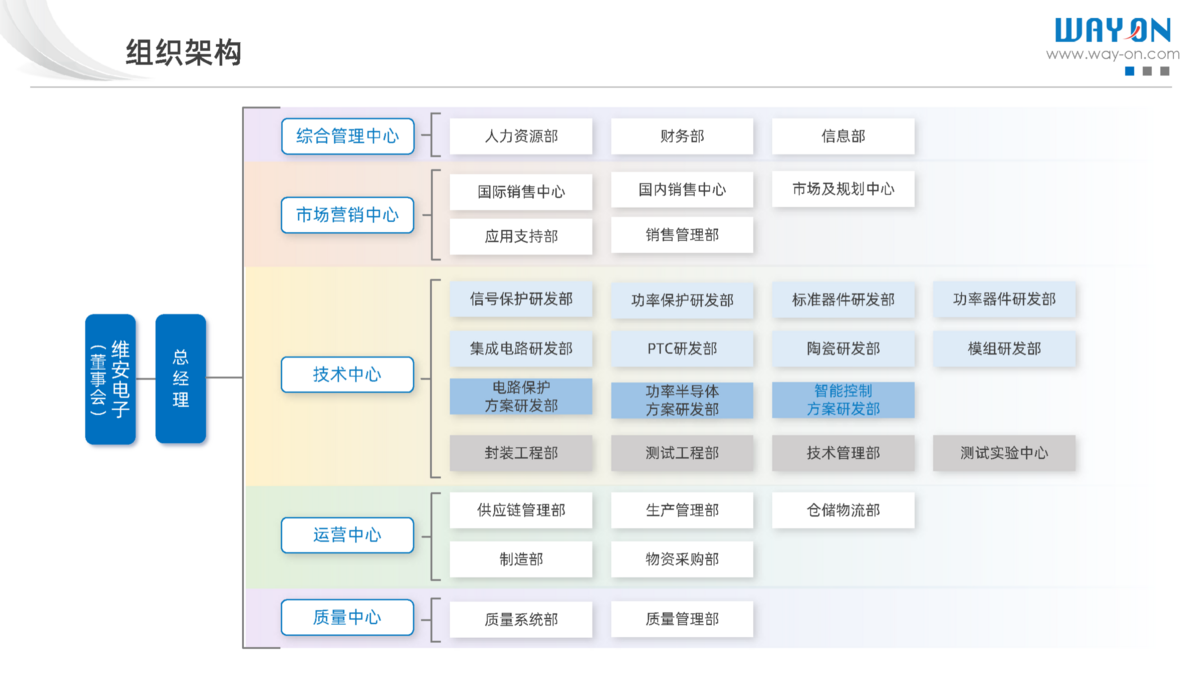
Task: Select the 维安电子(董事会) box
Action: pyautogui.click(x=110, y=379)
